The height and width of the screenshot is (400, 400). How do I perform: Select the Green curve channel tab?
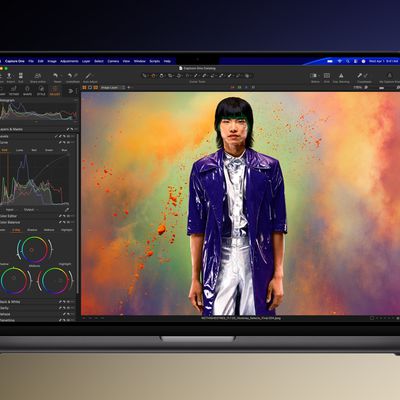pos(49,150)
